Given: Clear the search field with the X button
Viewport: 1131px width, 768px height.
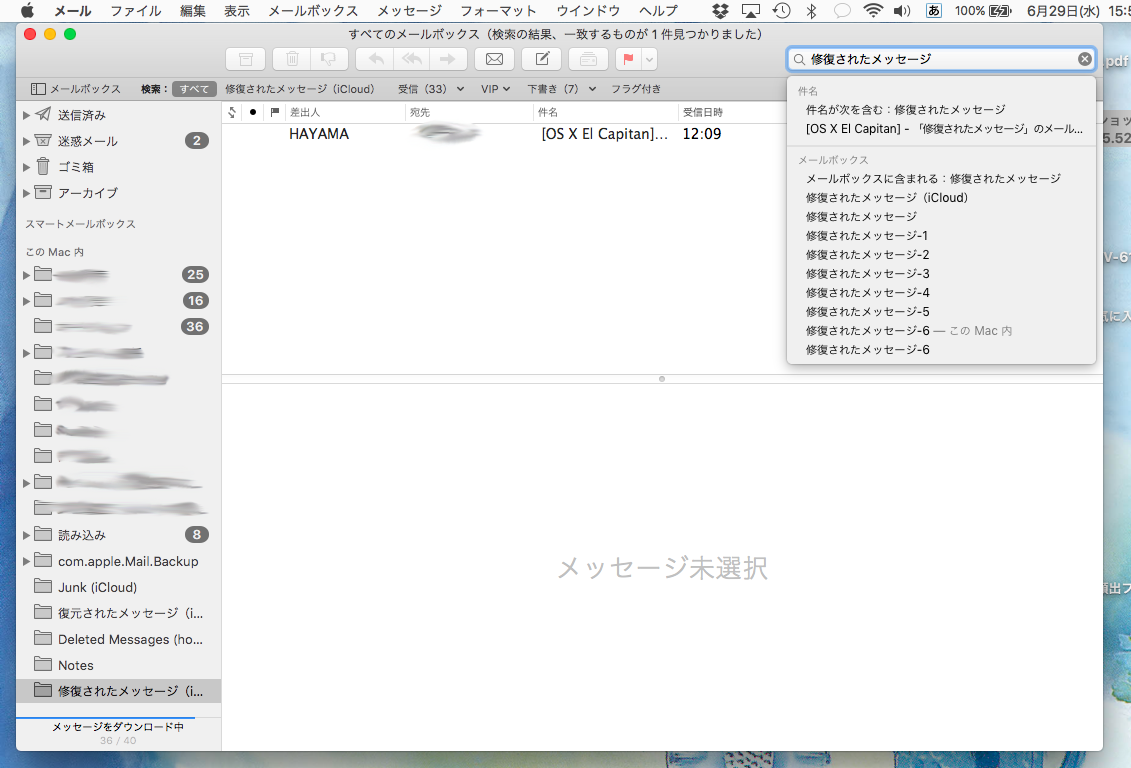Looking at the screenshot, I should 1084,59.
